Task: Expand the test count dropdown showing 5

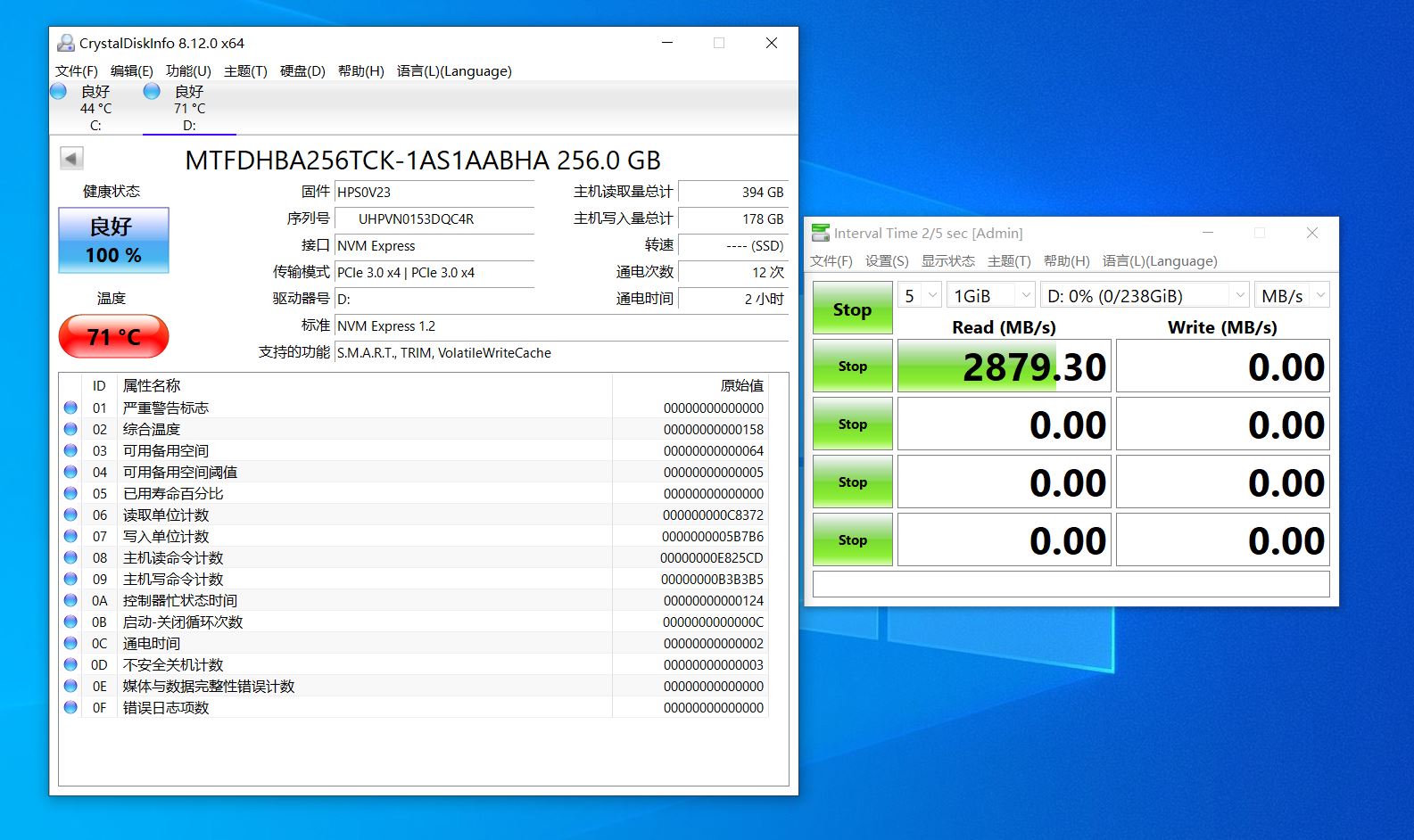Action: [921, 295]
